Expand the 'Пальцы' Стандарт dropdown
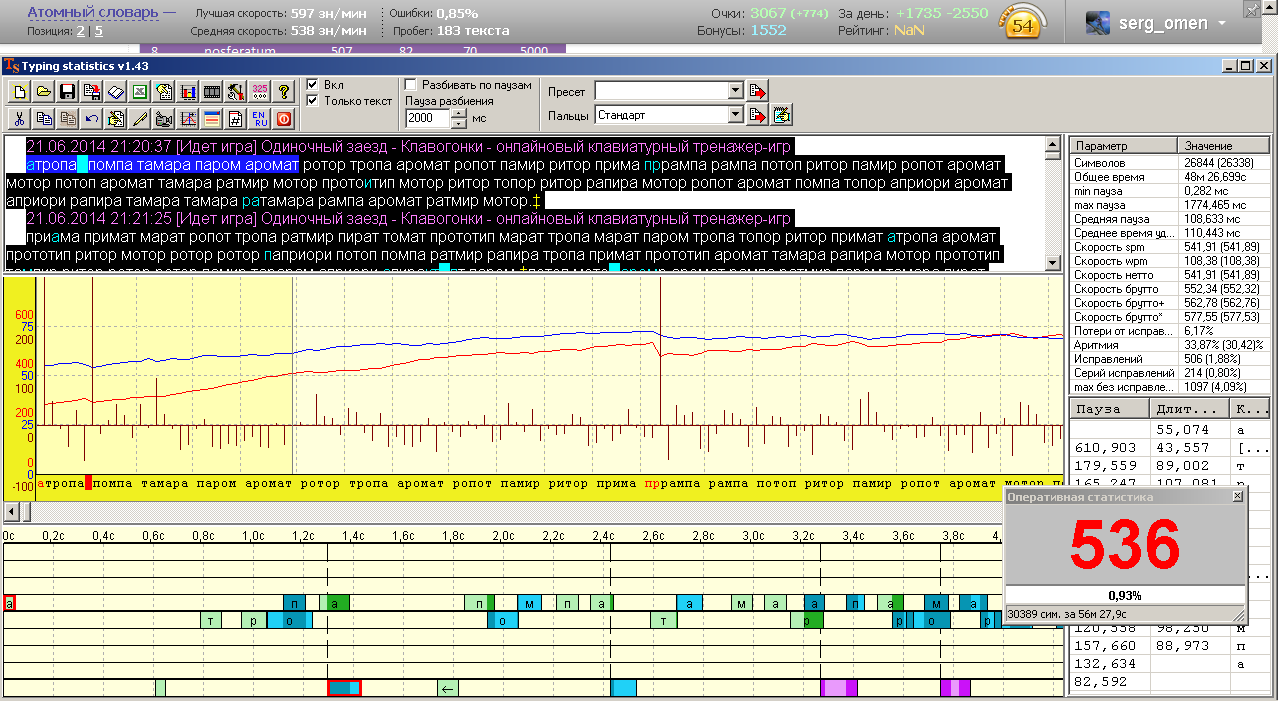This screenshot has width=1278, height=704. (735, 115)
